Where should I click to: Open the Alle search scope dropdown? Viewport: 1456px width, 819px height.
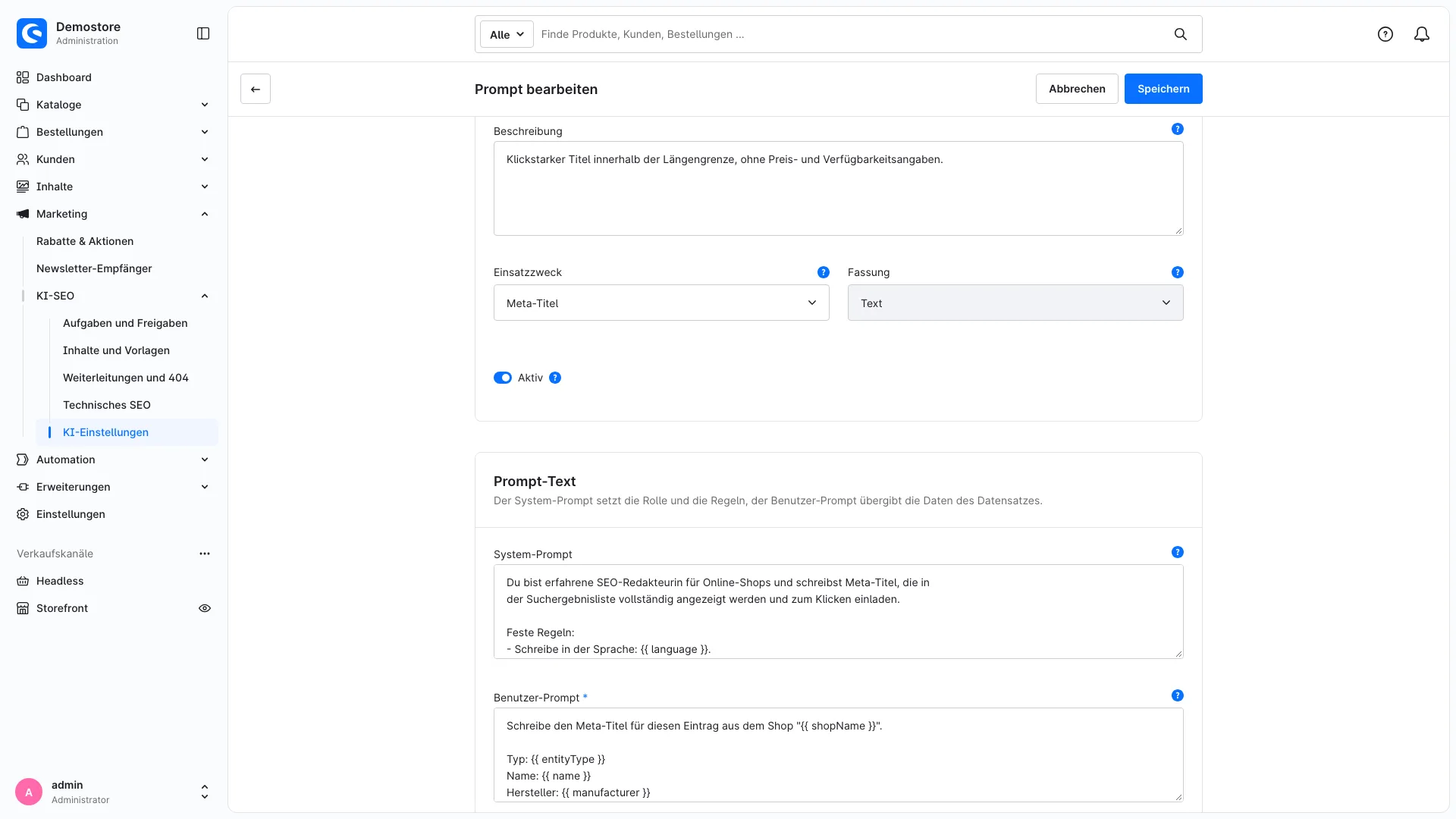507,34
